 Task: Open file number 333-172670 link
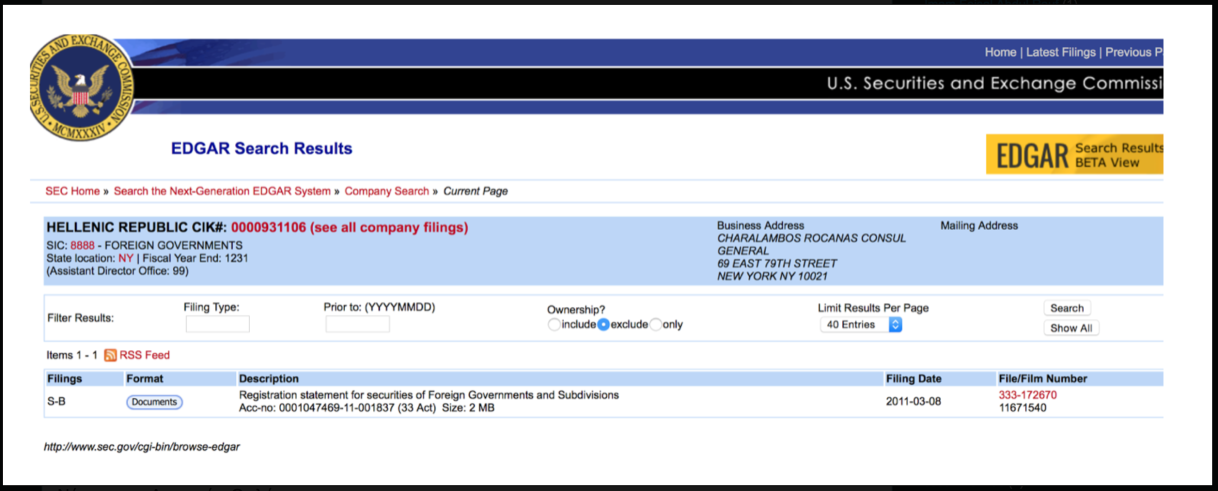[x=1027, y=395]
